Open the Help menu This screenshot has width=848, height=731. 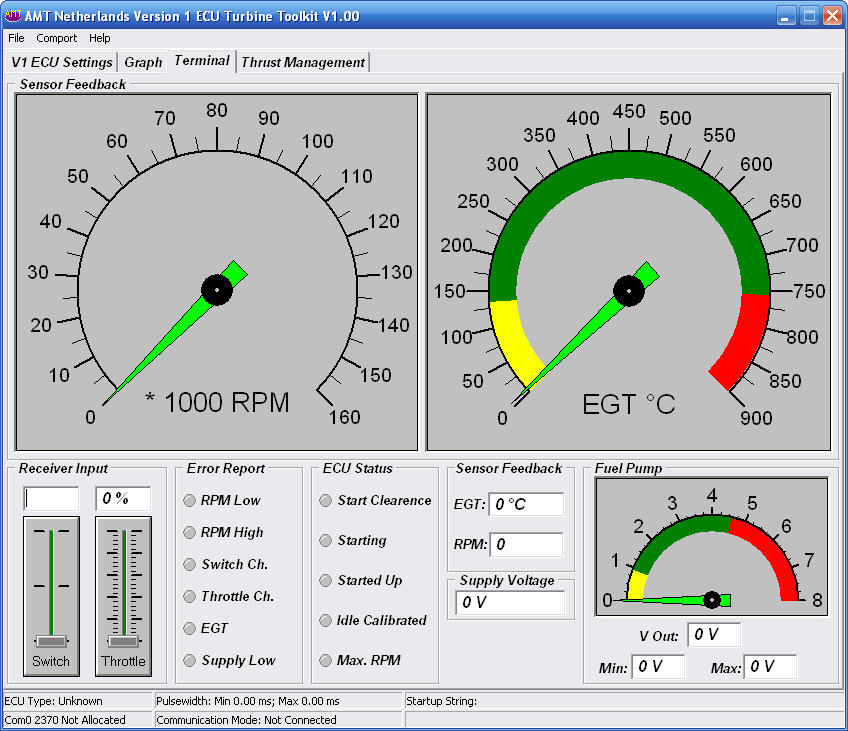tap(100, 38)
